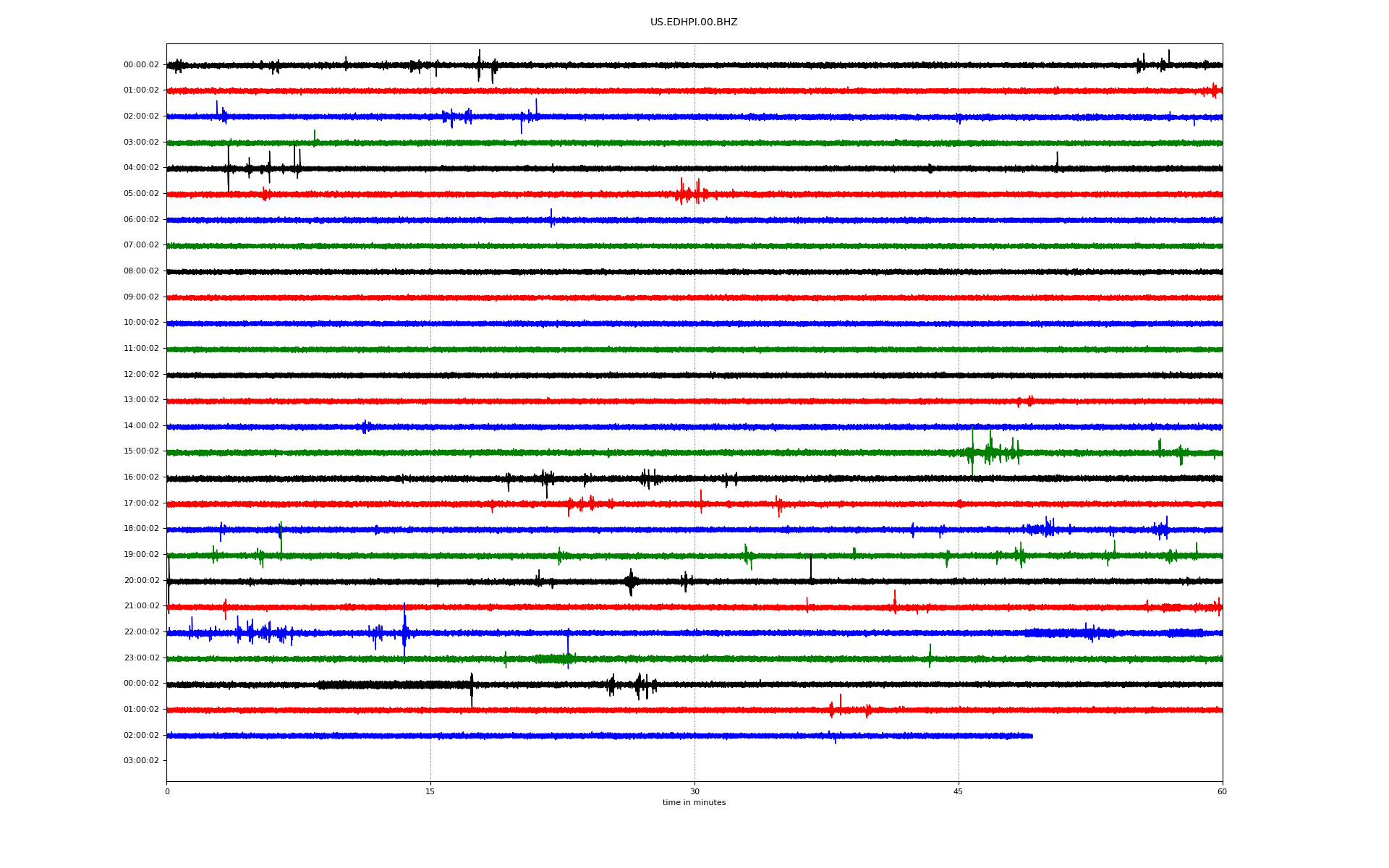
Task: Select the 19:00:02 row time label
Action: pyautogui.click(x=141, y=555)
